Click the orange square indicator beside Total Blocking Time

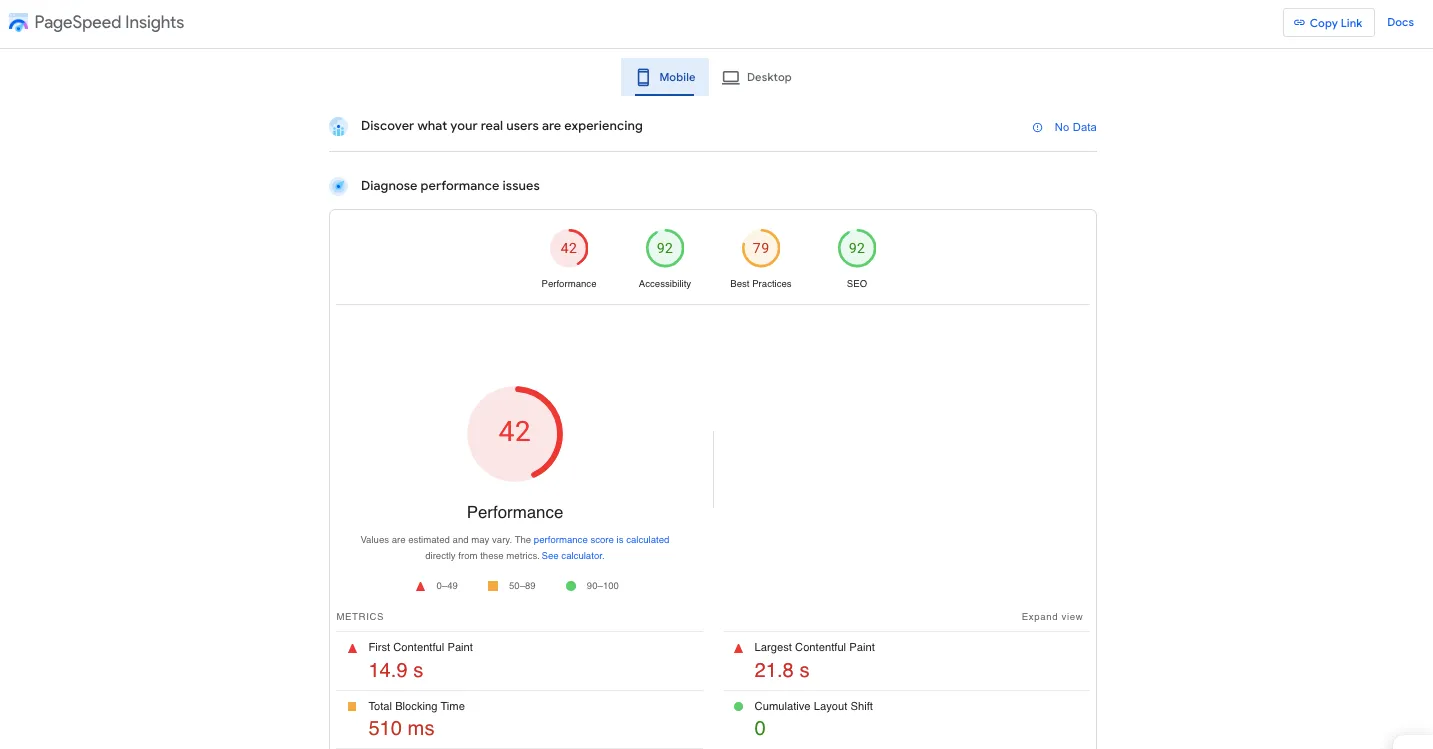[x=352, y=706]
